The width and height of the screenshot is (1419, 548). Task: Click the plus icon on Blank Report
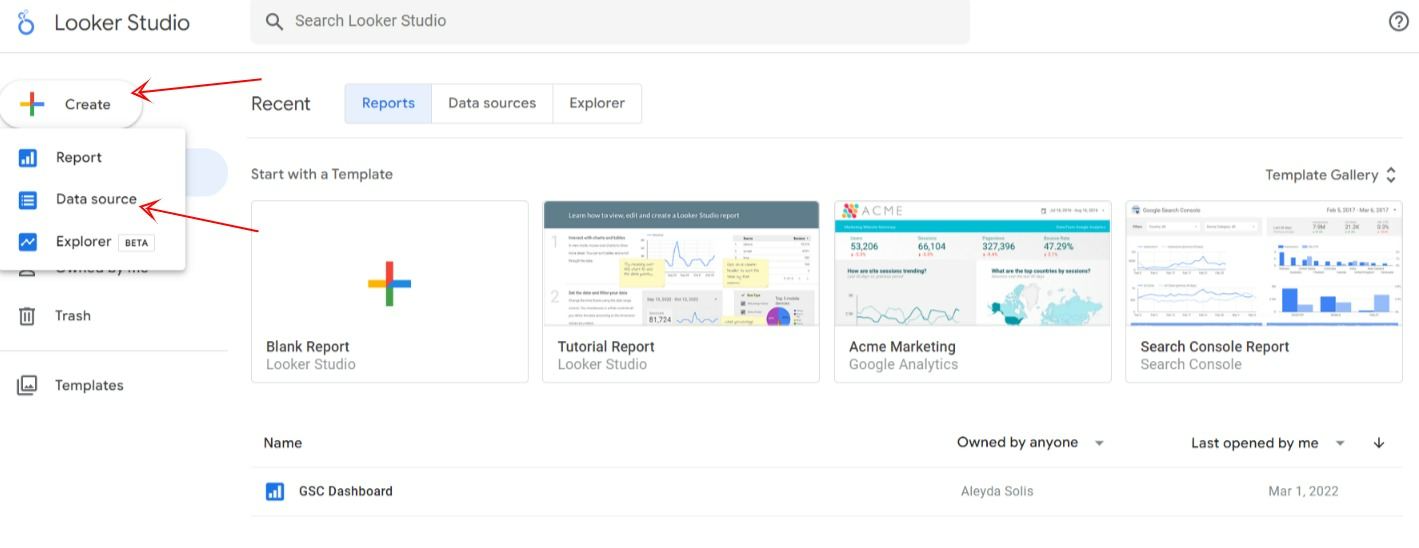point(390,284)
